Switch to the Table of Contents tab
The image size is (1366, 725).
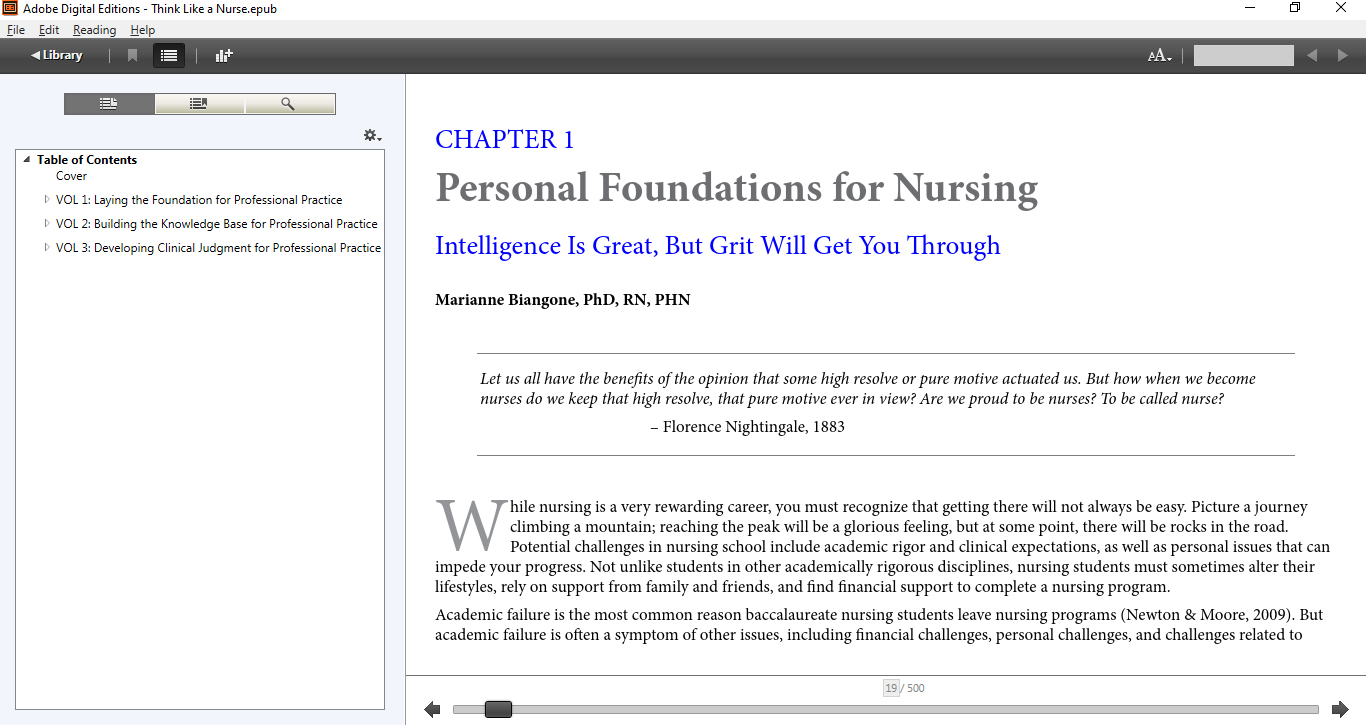tap(109, 104)
